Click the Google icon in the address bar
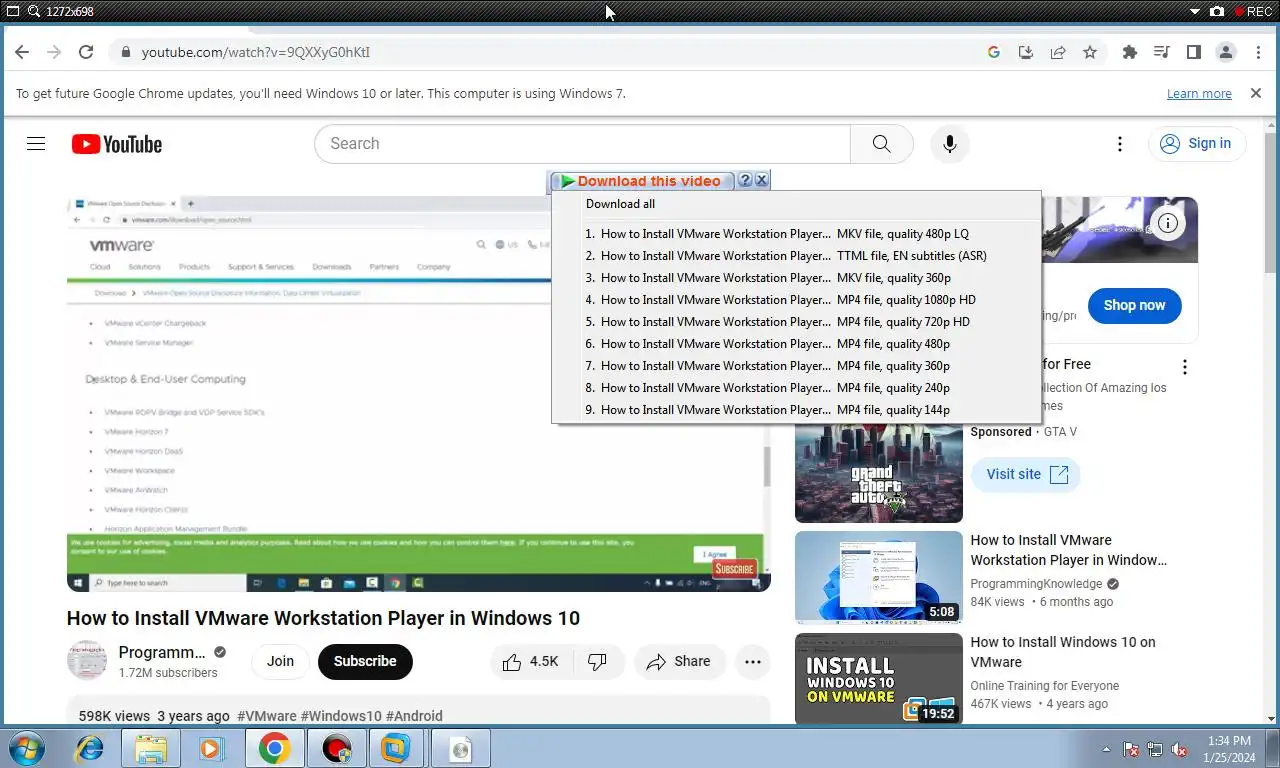The image size is (1280, 768). [994, 52]
